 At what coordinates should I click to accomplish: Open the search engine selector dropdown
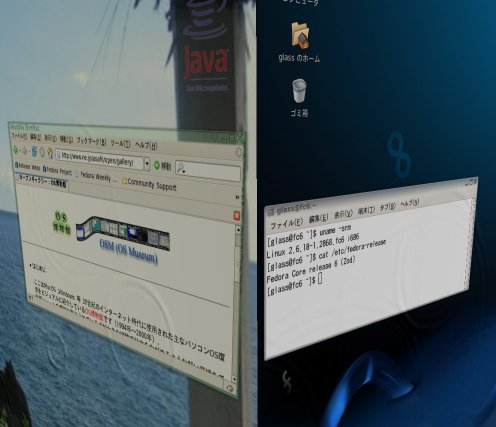pos(181,169)
